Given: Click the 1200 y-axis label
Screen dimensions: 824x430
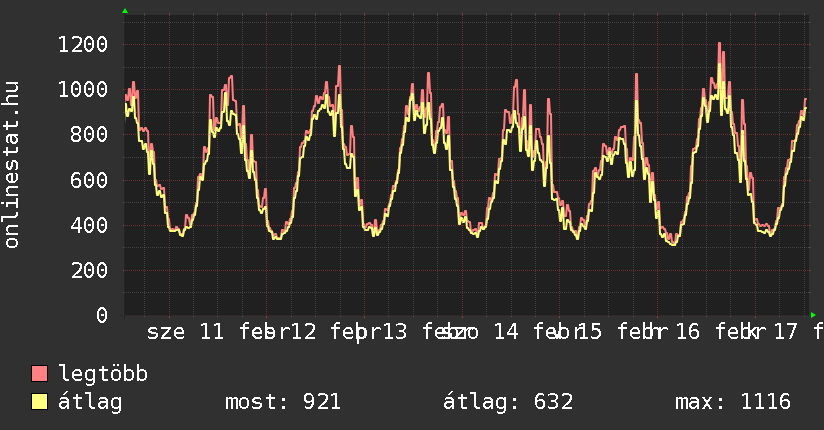Looking at the screenshot, I should pos(83,44).
